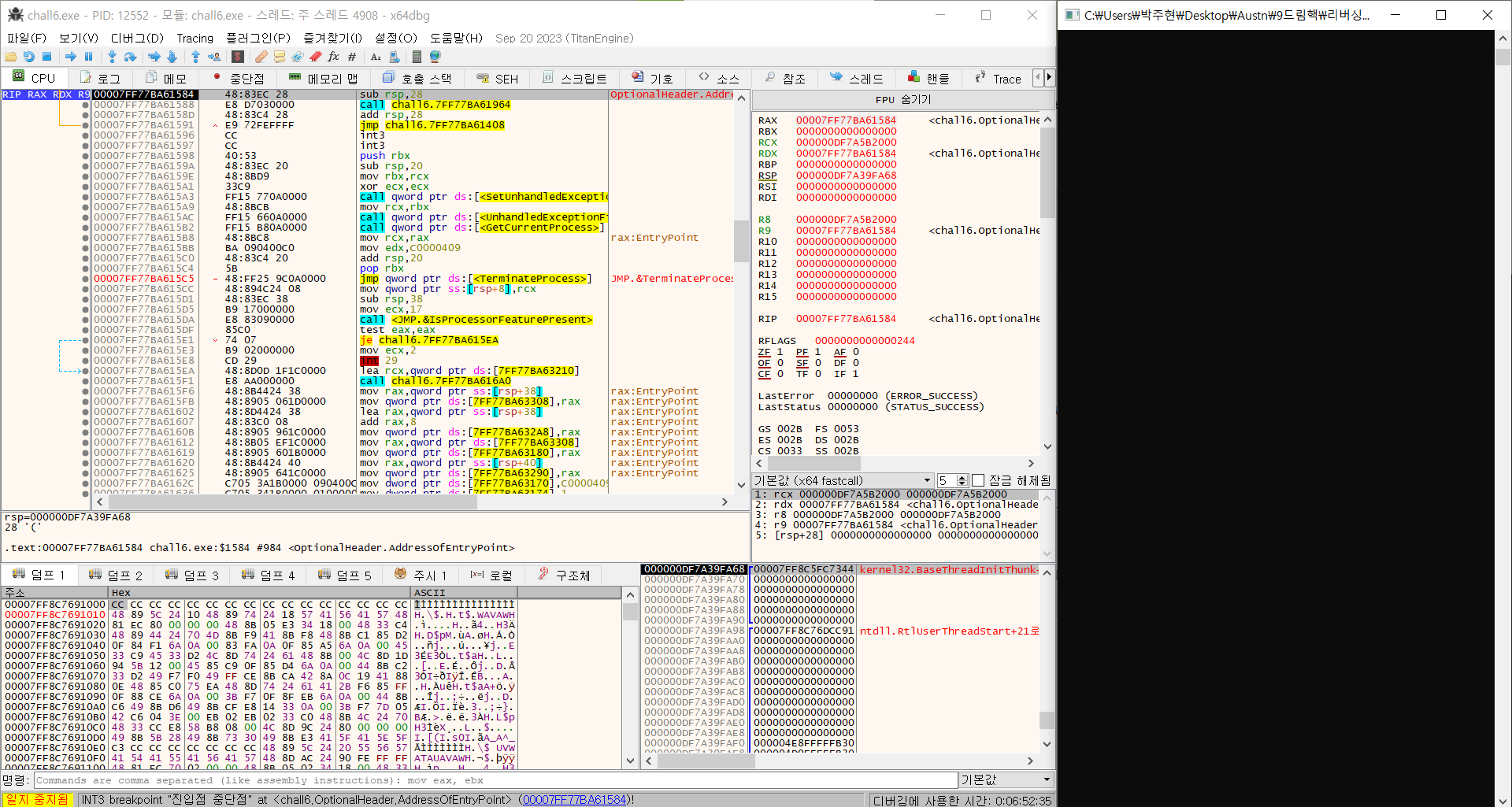Screen dimensions: 1512x807
Task: Click the 일지 중지됨 status label
Action: [x=37, y=800]
